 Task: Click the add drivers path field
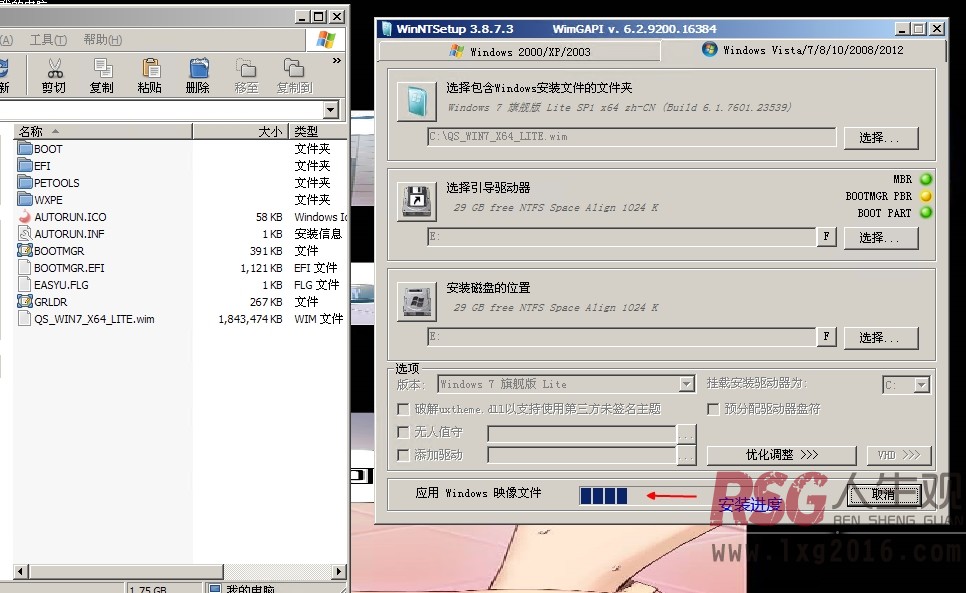tap(582, 456)
